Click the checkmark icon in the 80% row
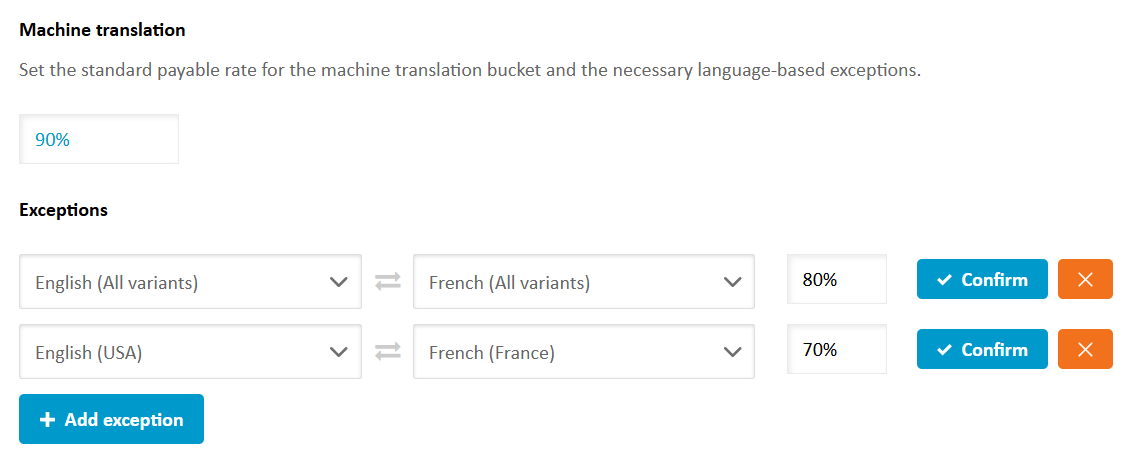 click(944, 280)
